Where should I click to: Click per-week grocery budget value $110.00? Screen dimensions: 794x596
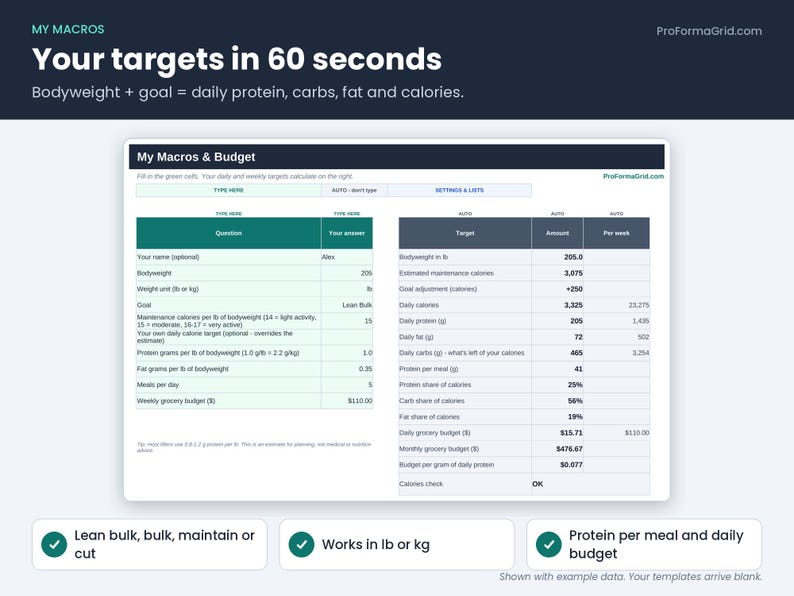point(616,433)
